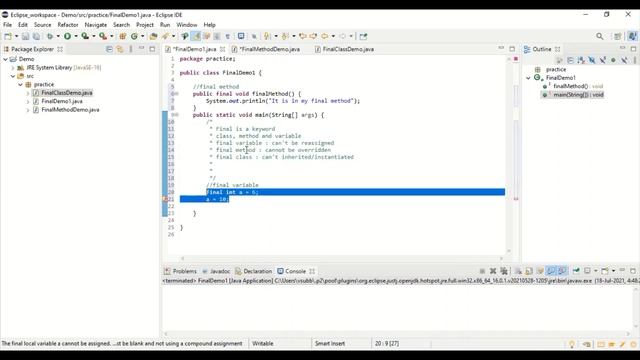Close the FinalDemo1.java editor tab
The image size is (640, 360).
tap(222, 49)
